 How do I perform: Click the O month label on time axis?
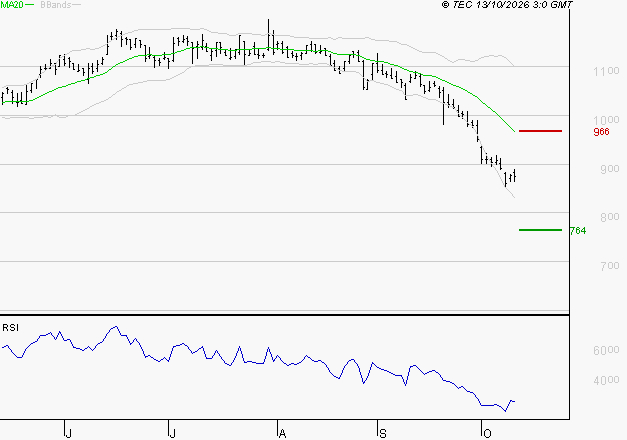pos(487,434)
